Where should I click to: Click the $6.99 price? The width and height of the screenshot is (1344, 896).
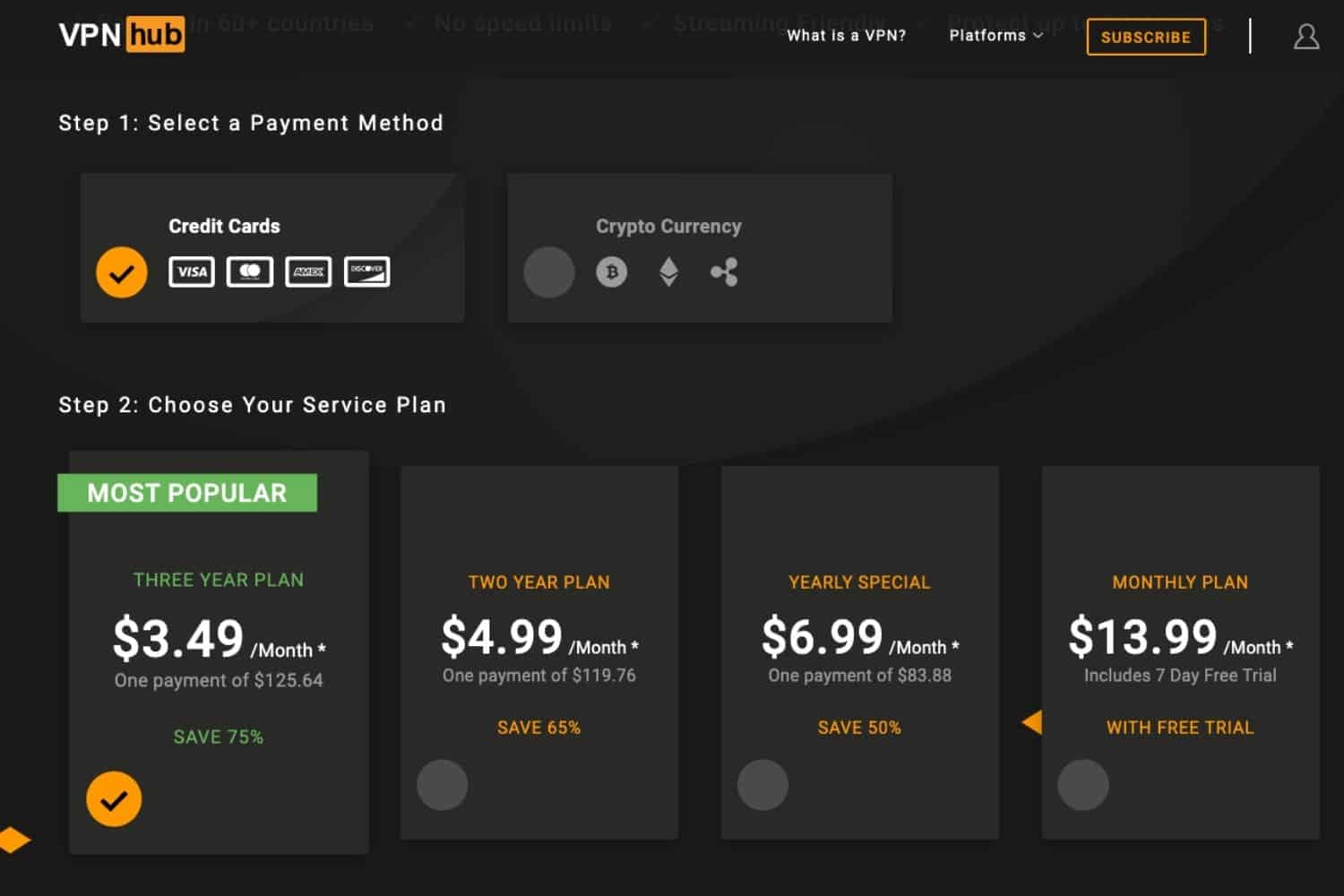point(823,637)
